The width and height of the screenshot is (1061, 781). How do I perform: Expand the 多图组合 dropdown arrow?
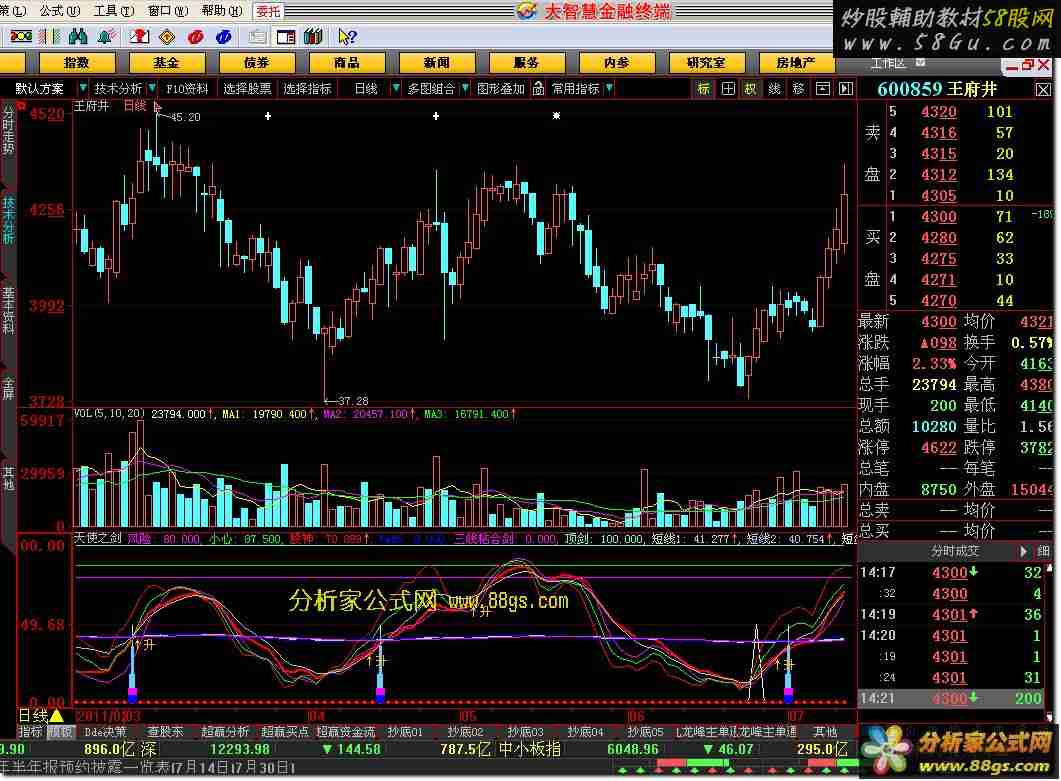465,88
